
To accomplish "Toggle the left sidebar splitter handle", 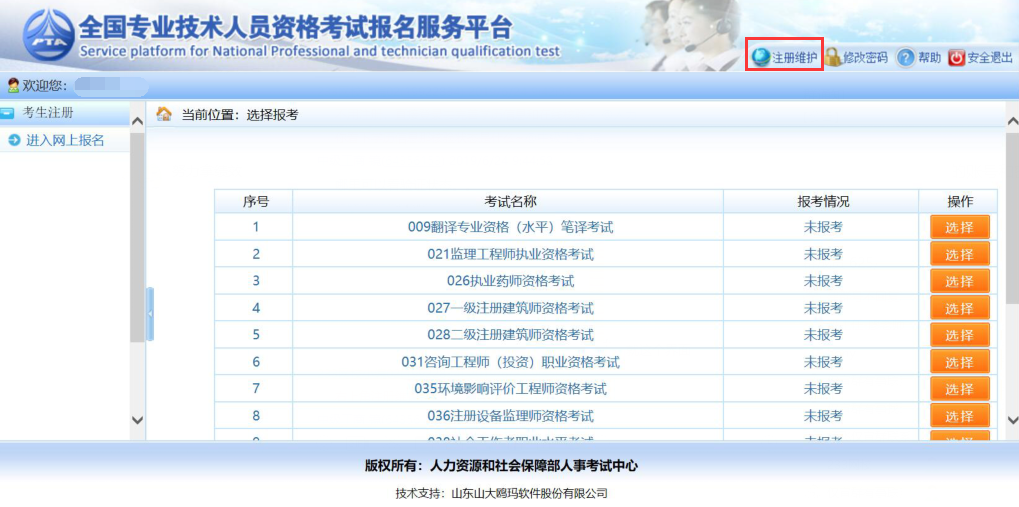I will click(150, 314).
